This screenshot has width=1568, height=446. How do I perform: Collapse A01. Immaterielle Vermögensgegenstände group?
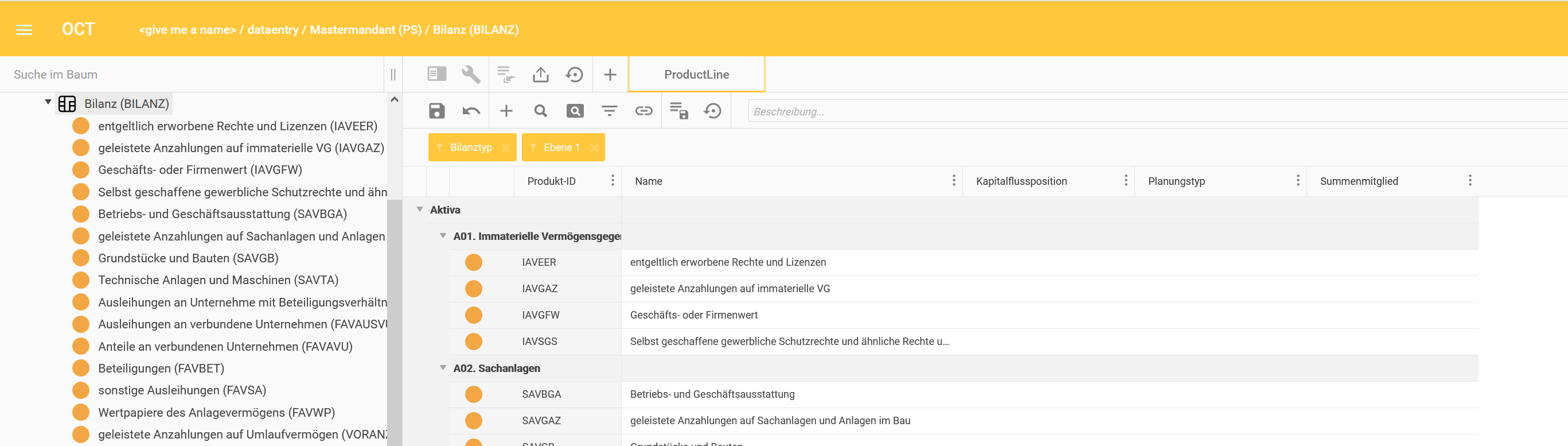click(443, 236)
